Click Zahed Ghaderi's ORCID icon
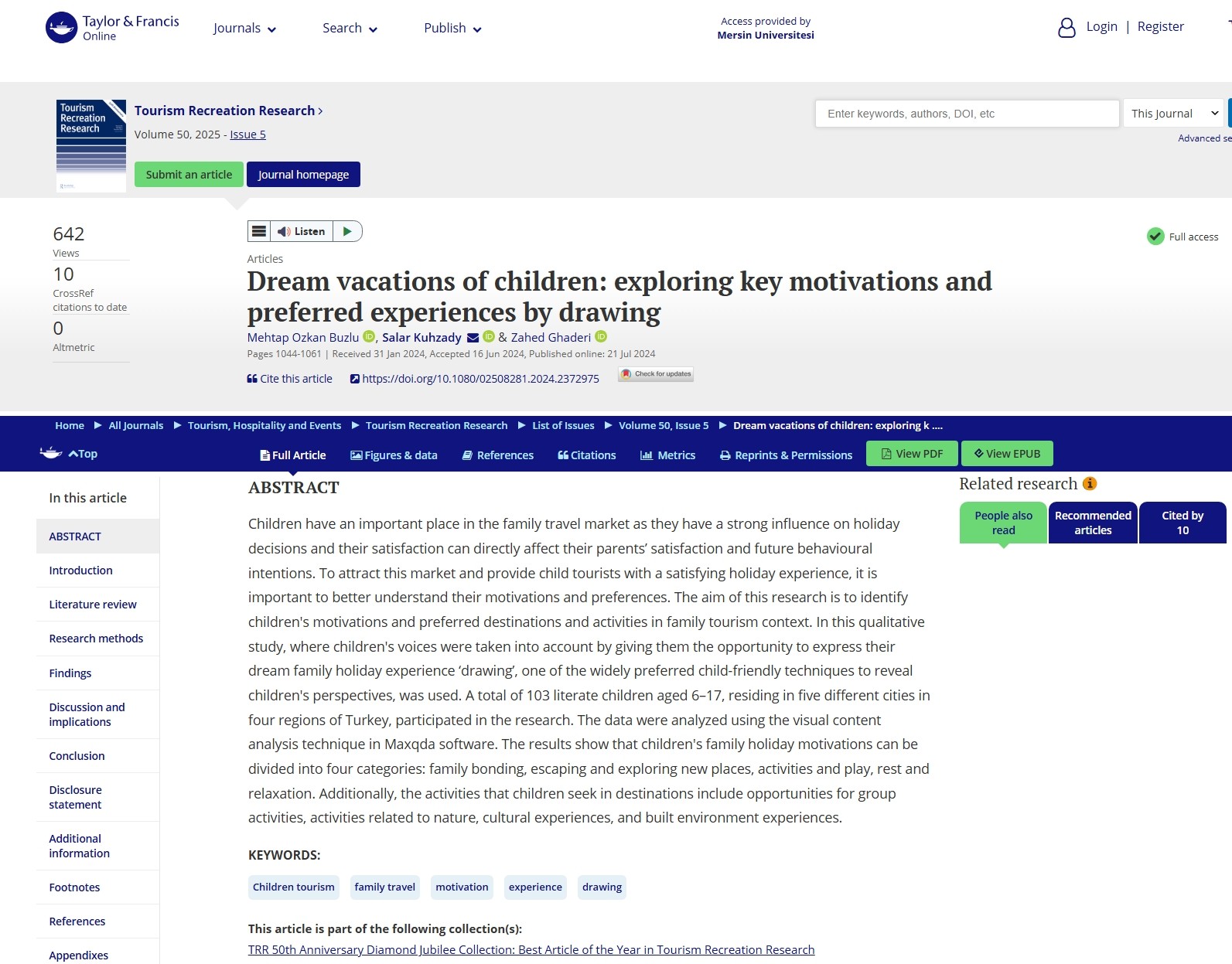This screenshot has width=1232, height=964. point(601,336)
